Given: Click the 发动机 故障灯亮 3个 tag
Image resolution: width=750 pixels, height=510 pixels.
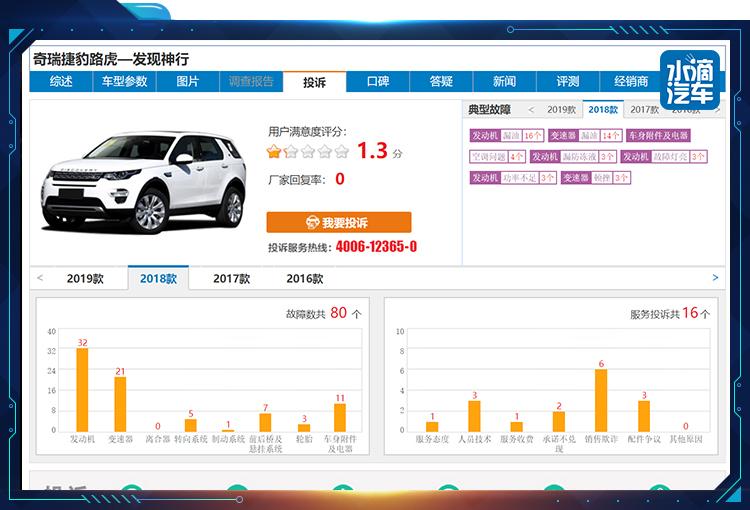Looking at the screenshot, I should 663,156.
